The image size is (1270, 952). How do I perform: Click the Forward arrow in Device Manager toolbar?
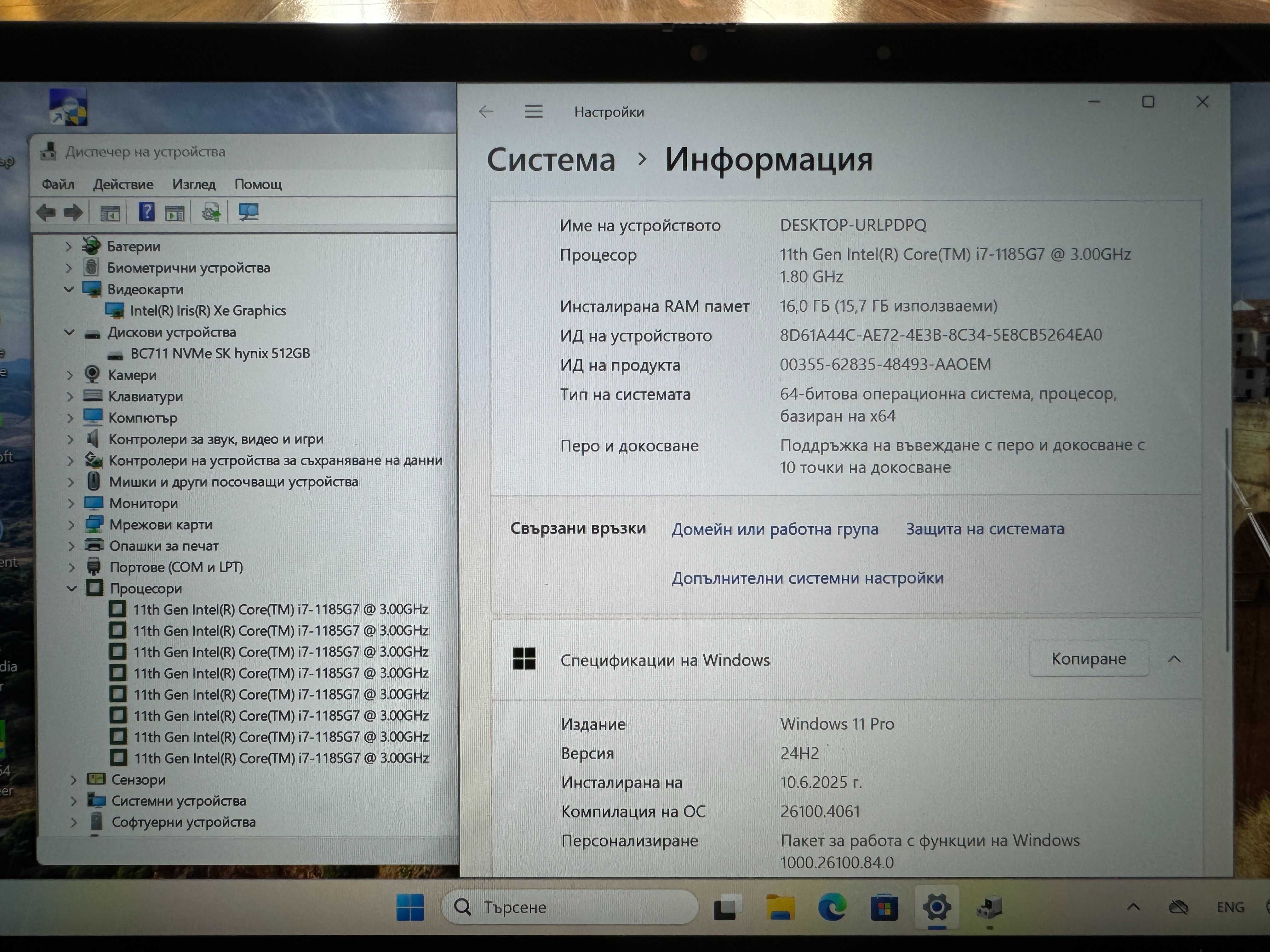[x=73, y=213]
